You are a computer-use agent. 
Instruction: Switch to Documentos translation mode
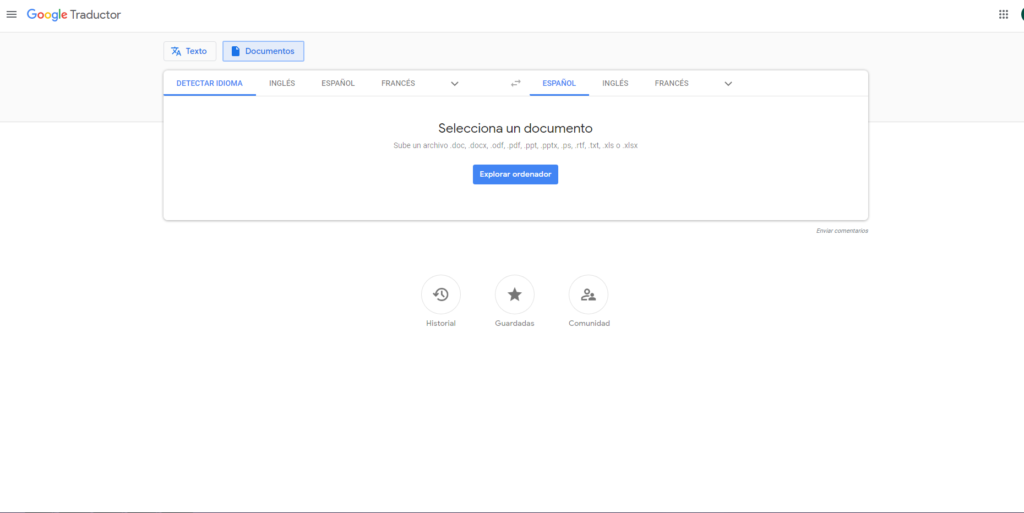263,51
